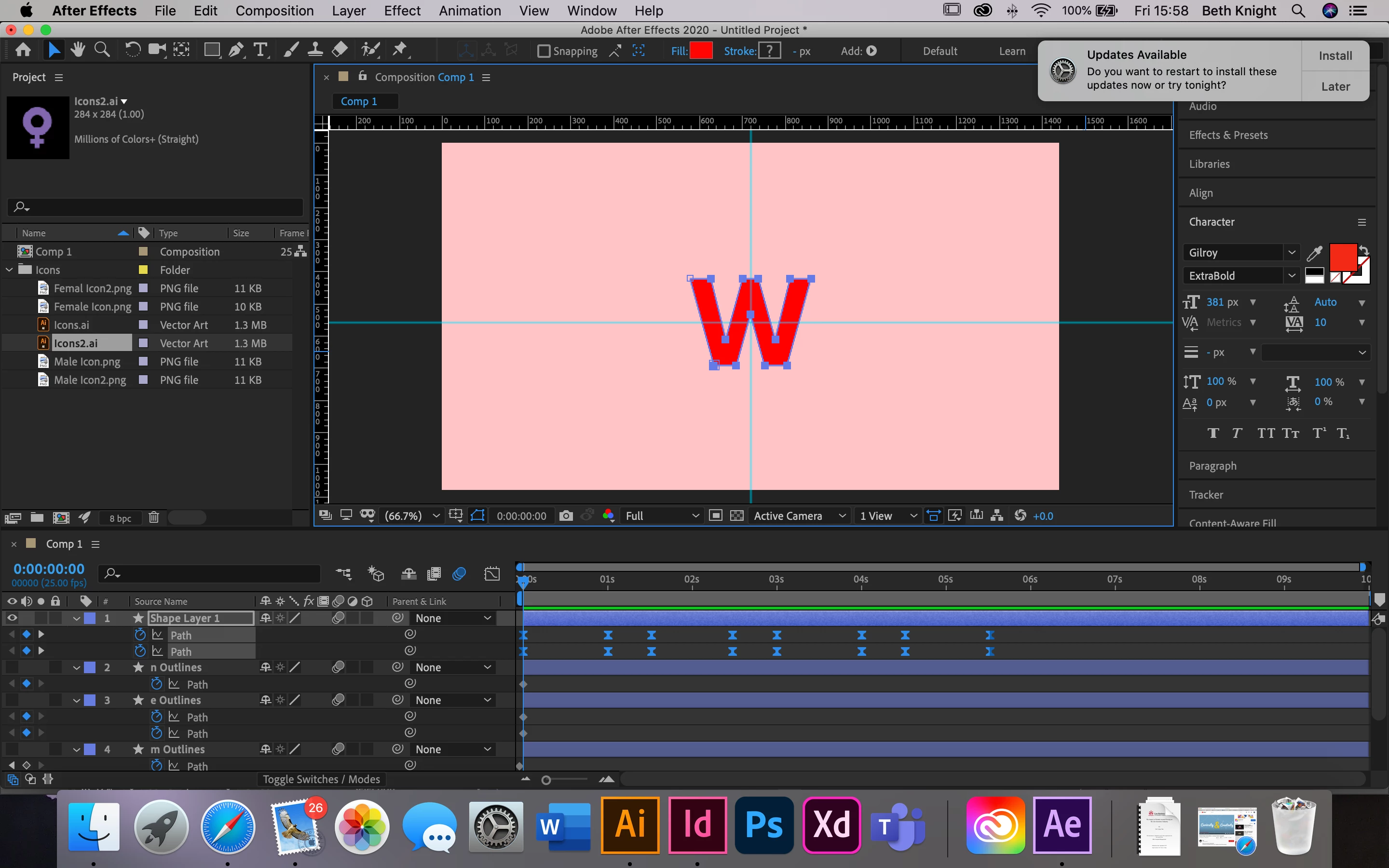
Task: Pick the Zoom tool magnifier
Action: [x=102, y=51]
